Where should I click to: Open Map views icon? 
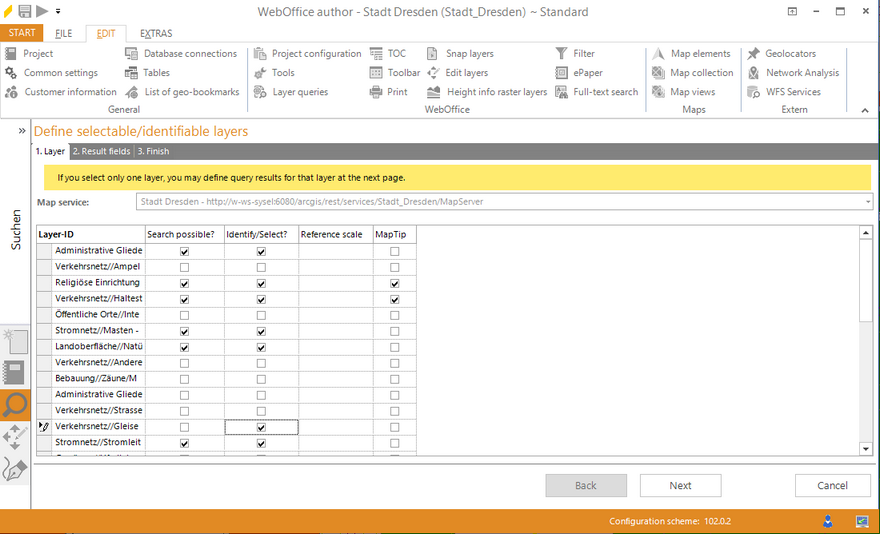point(658,92)
